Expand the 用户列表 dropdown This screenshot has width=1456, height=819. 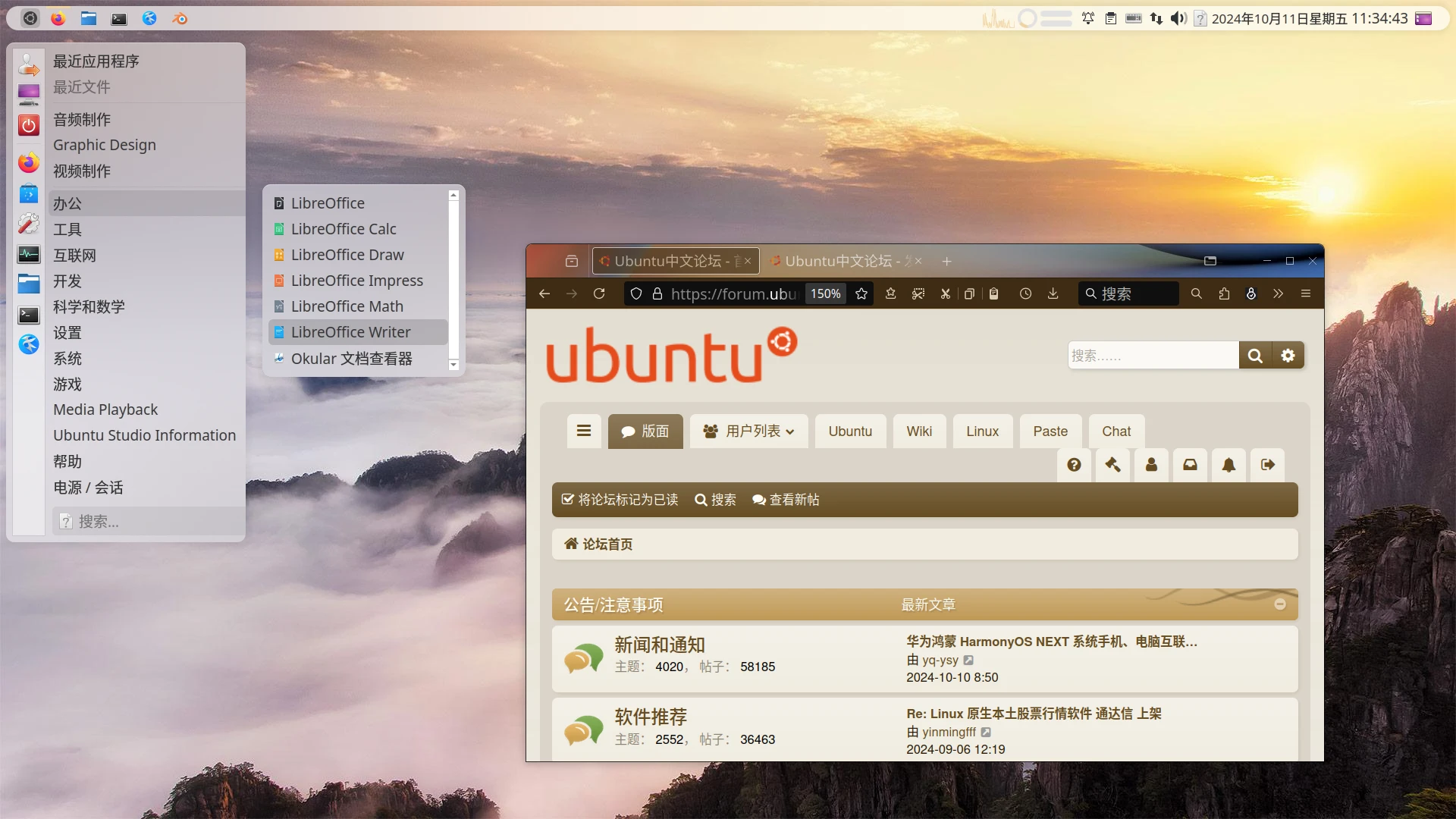pos(748,431)
